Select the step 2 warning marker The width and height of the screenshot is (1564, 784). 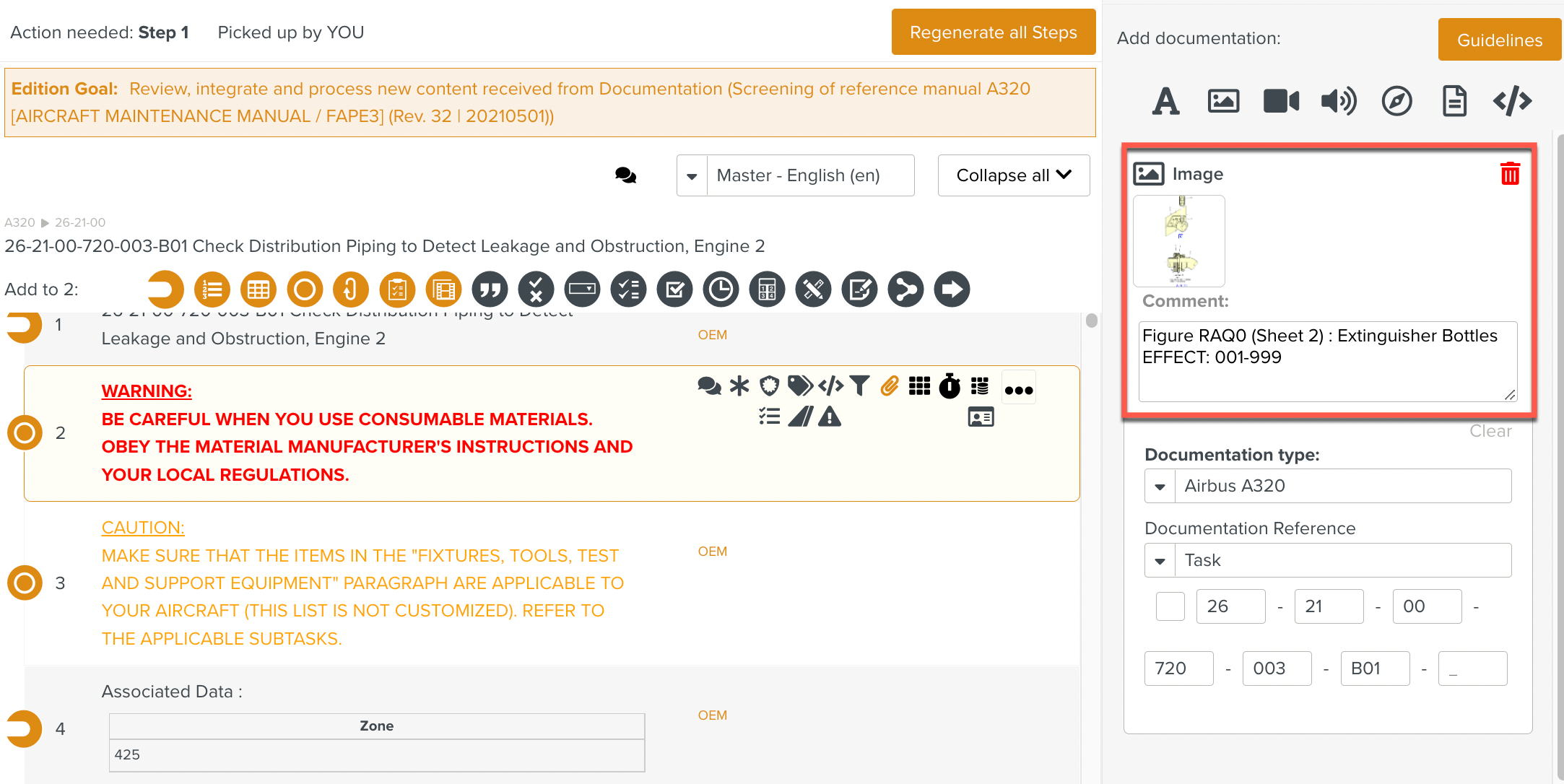[25, 432]
